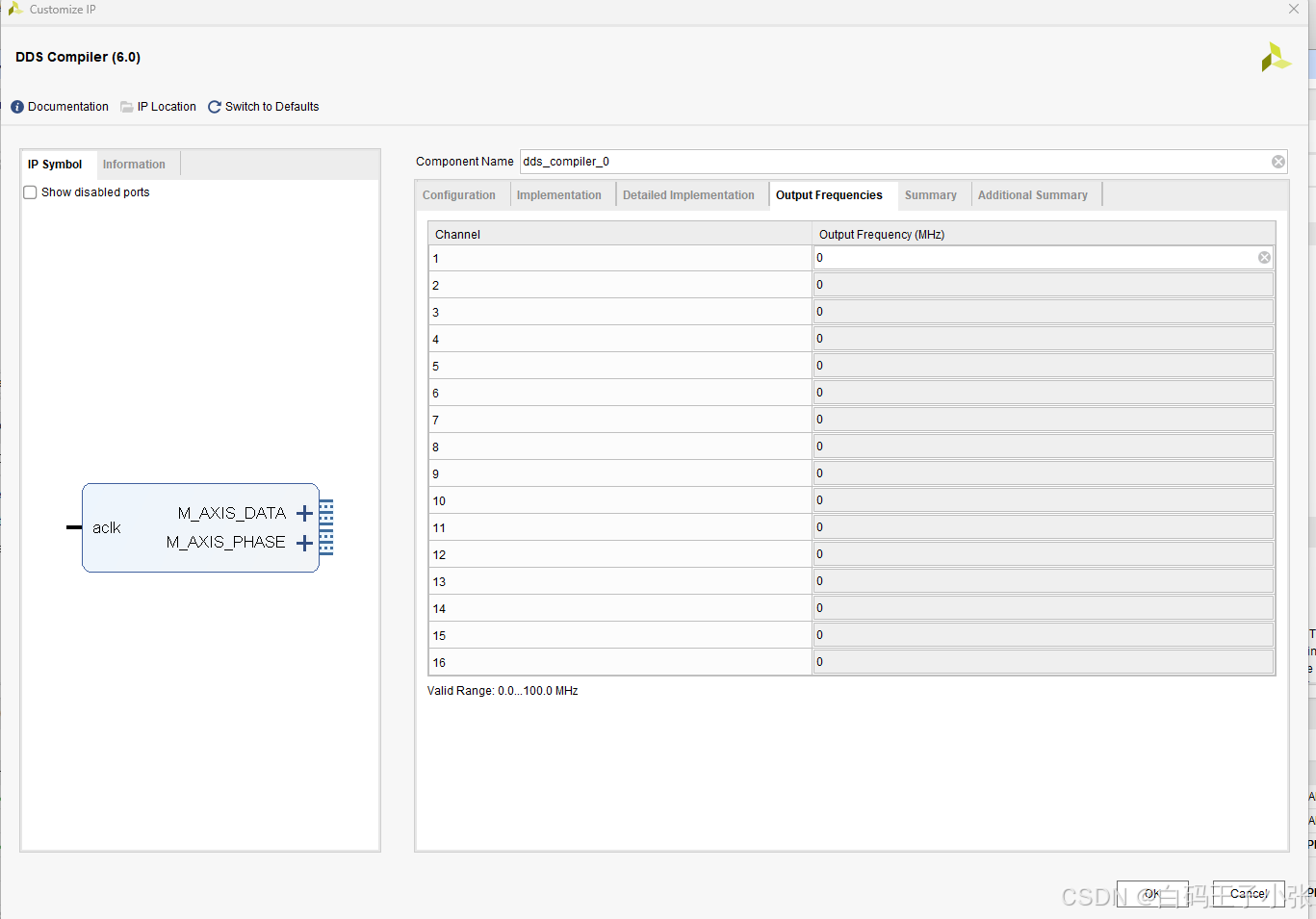Select the aclk port on IP symbol

[x=106, y=528]
